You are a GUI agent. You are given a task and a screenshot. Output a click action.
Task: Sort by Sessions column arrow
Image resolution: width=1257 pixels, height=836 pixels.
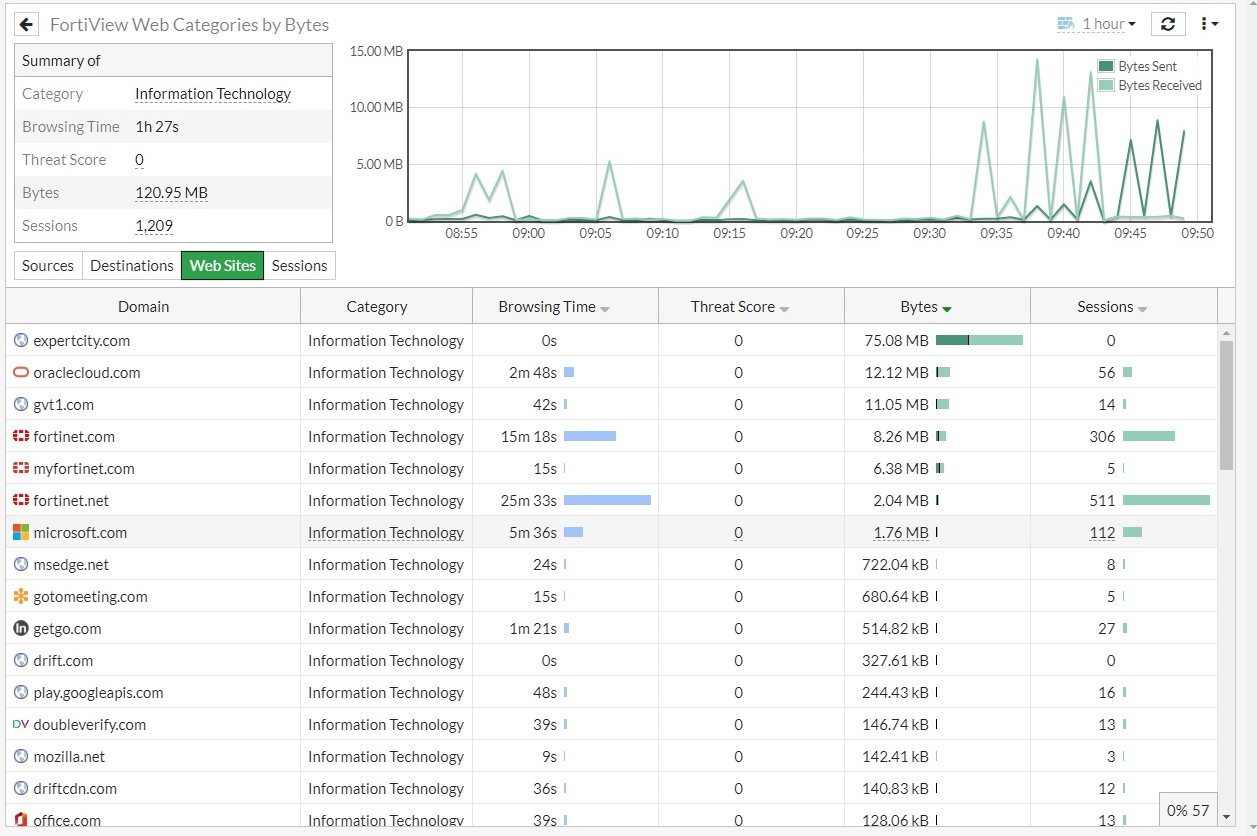pos(1142,309)
